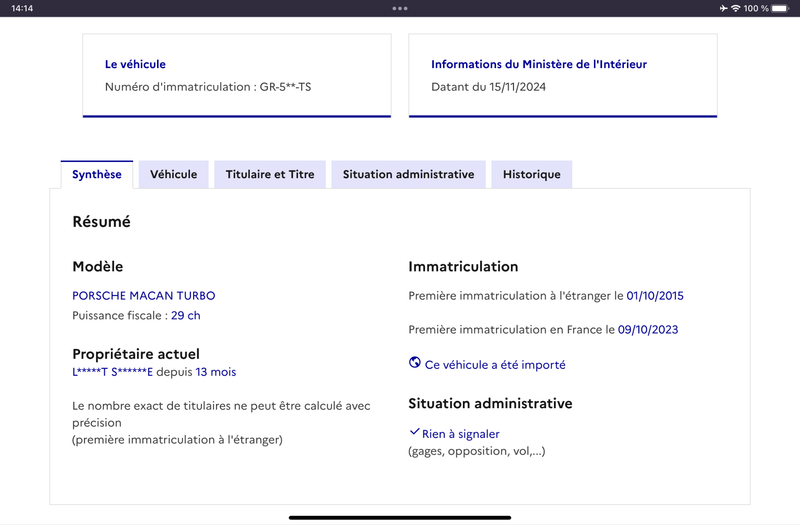Click foreign registration date 01/10/2015
The width and height of the screenshot is (800, 525).
655,296
